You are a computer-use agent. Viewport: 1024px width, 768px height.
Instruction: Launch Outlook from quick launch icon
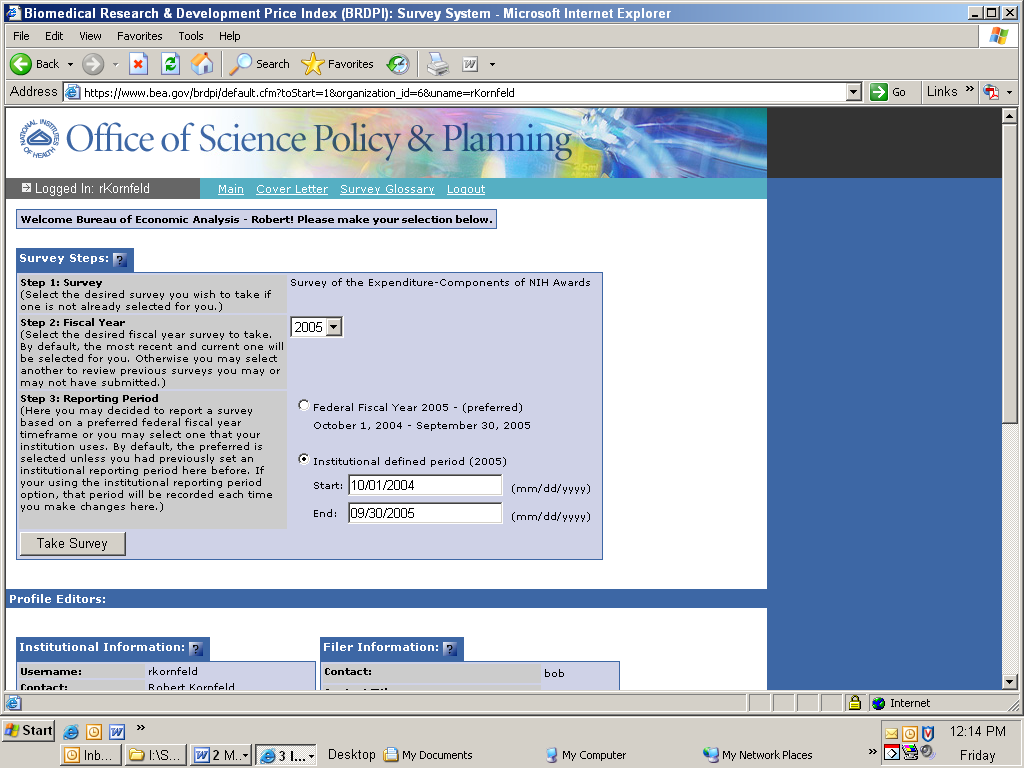(x=94, y=731)
